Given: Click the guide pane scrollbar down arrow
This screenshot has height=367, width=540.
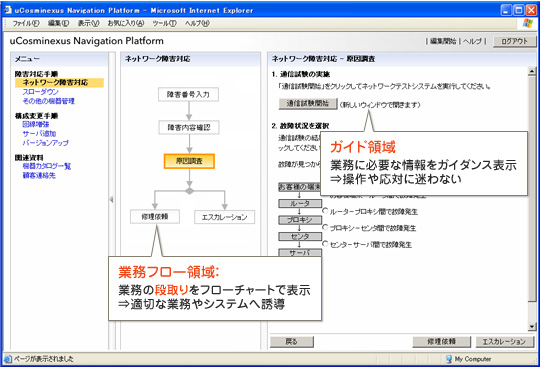Looking at the screenshot, I should pos(532,326).
